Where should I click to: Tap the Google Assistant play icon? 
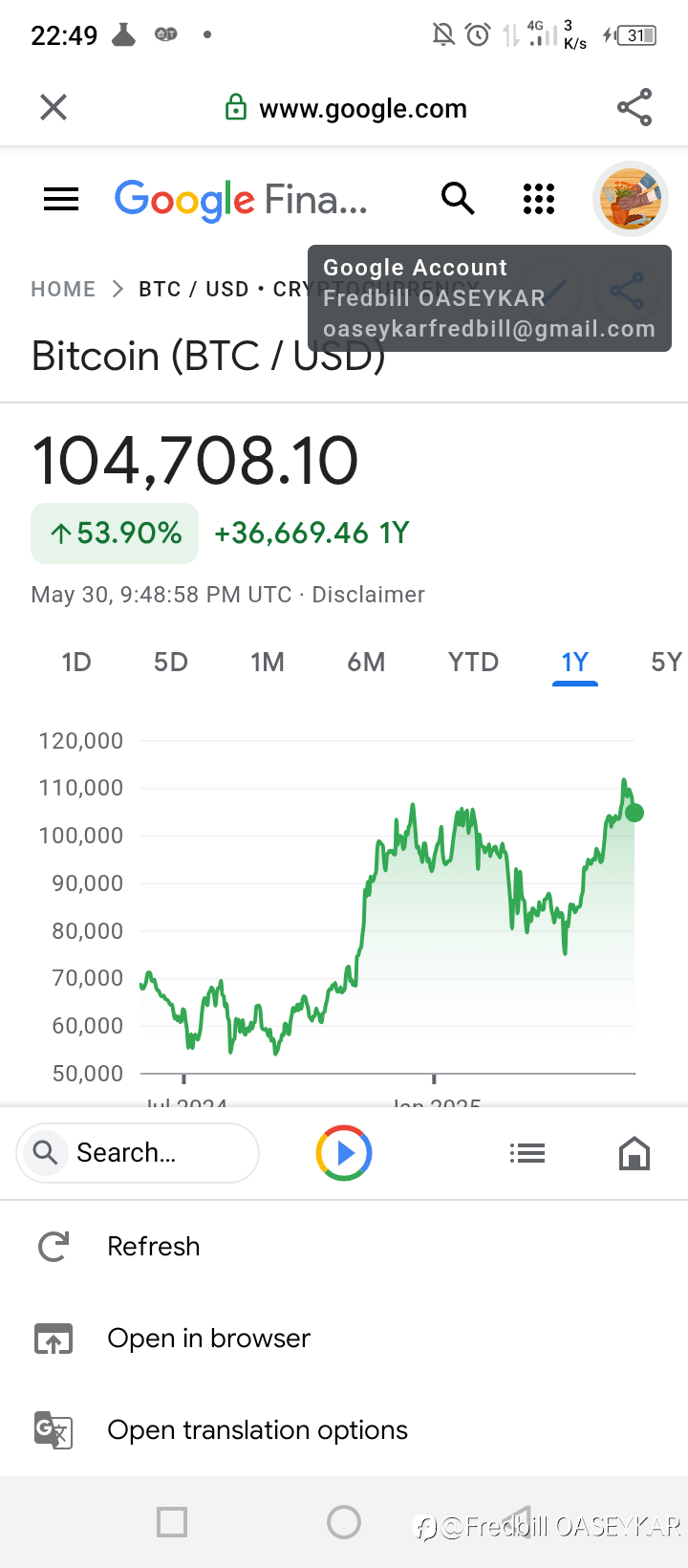pos(344,1153)
